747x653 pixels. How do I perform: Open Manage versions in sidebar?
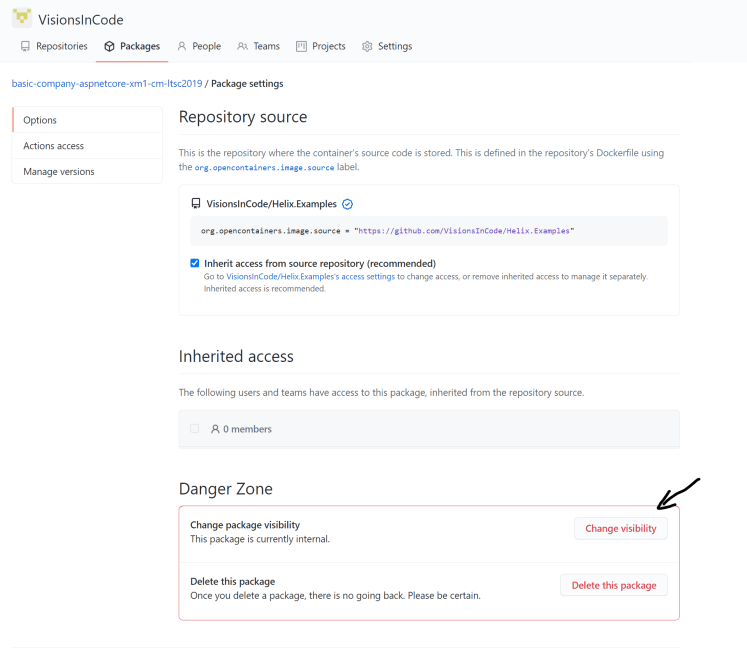click(59, 172)
